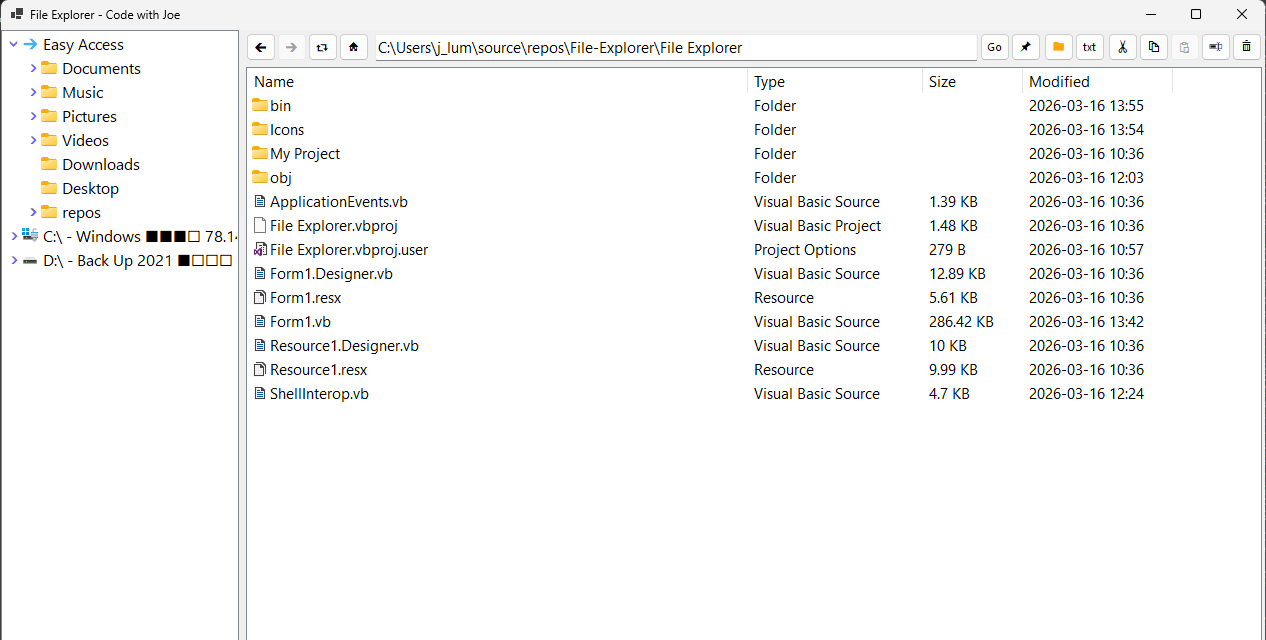
Task: Navigate to home with the home icon
Action: click(x=354, y=46)
